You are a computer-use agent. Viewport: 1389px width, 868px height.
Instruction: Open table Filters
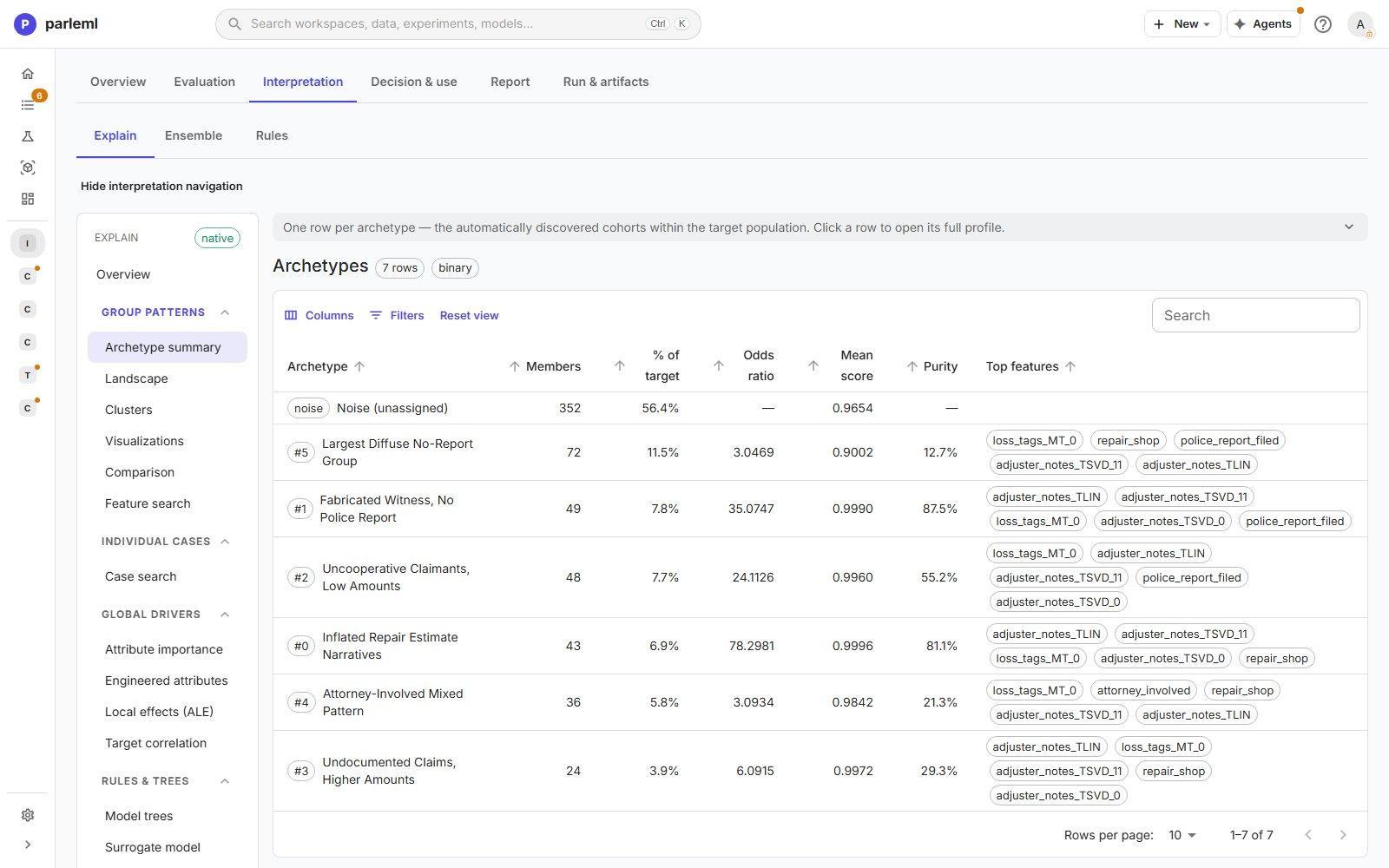397,315
